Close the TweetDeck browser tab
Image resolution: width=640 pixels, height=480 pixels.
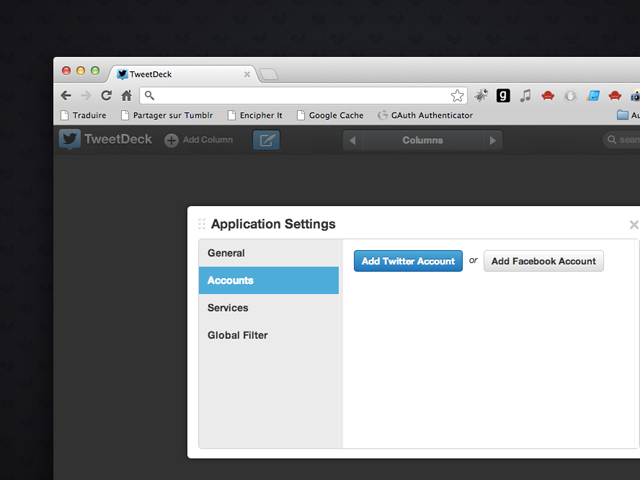(247, 74)
